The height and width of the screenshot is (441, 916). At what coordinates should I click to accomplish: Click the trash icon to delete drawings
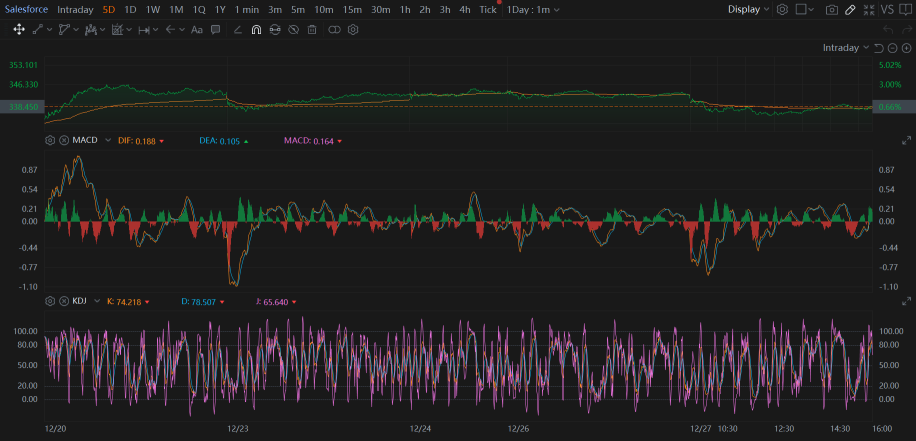pyautogui.click(x=313, y=30)
